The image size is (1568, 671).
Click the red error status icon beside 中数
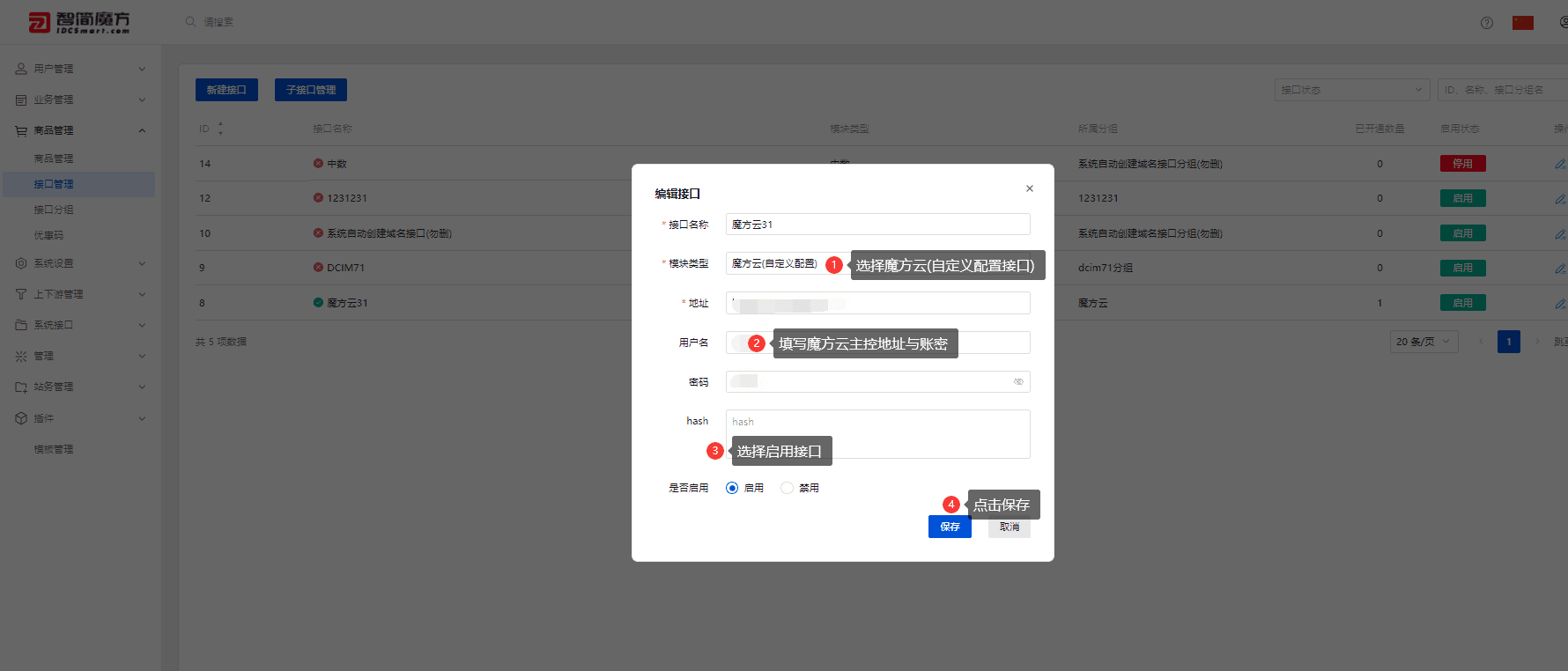[318, 163]
